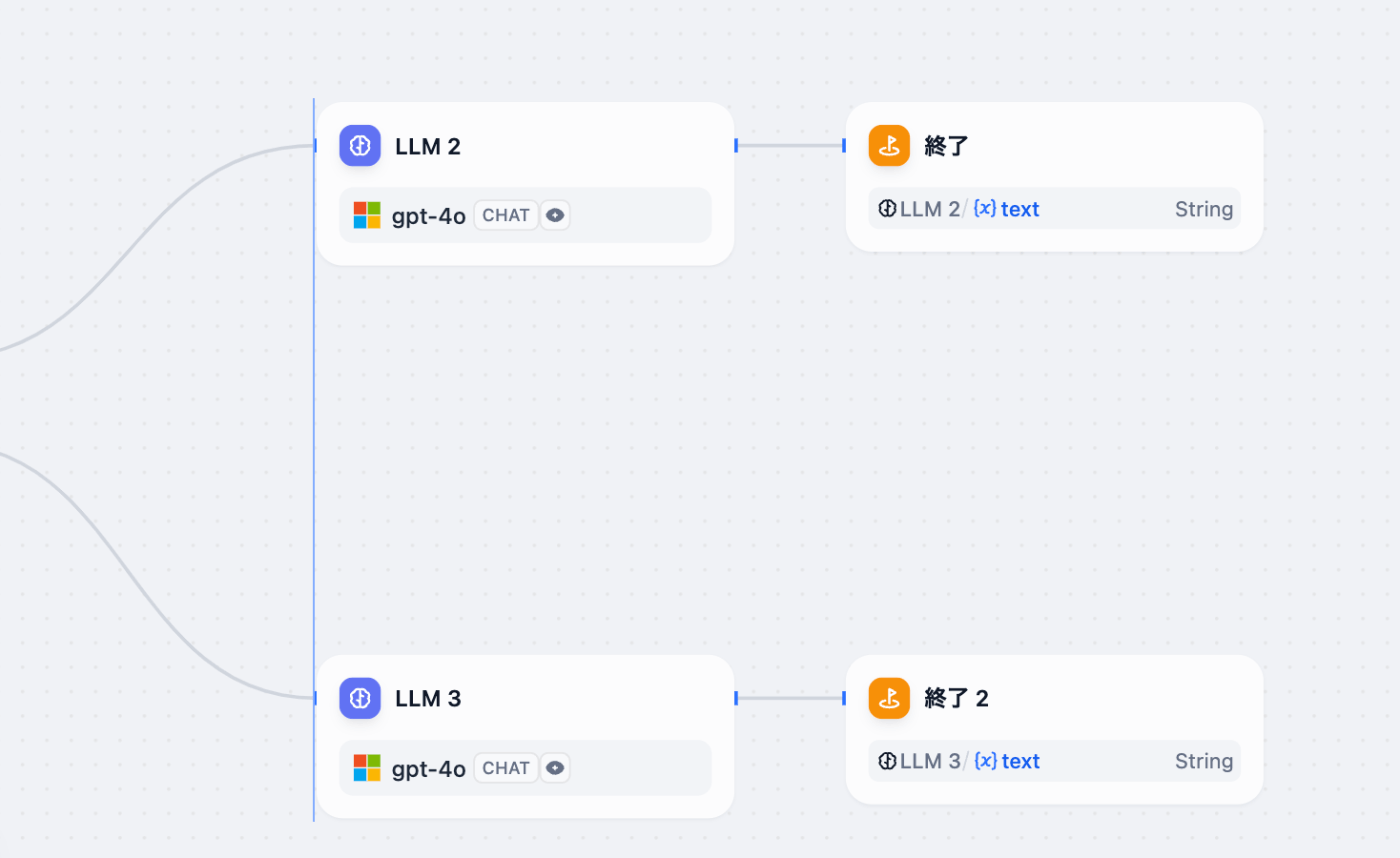Click the output handle of LLM 2
1400x858 pixels.
(736, 146)
